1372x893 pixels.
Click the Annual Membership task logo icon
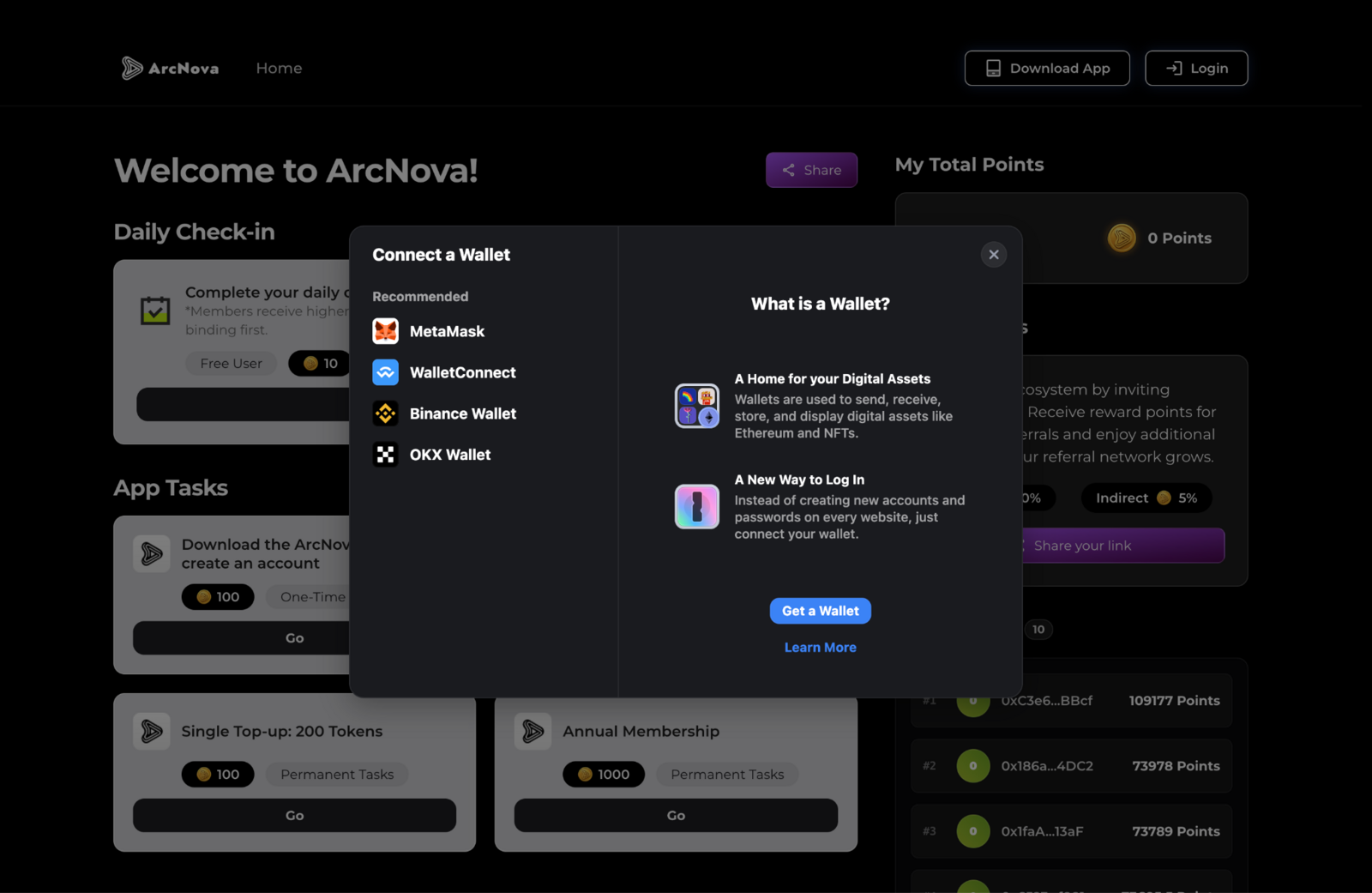[533, 732]
